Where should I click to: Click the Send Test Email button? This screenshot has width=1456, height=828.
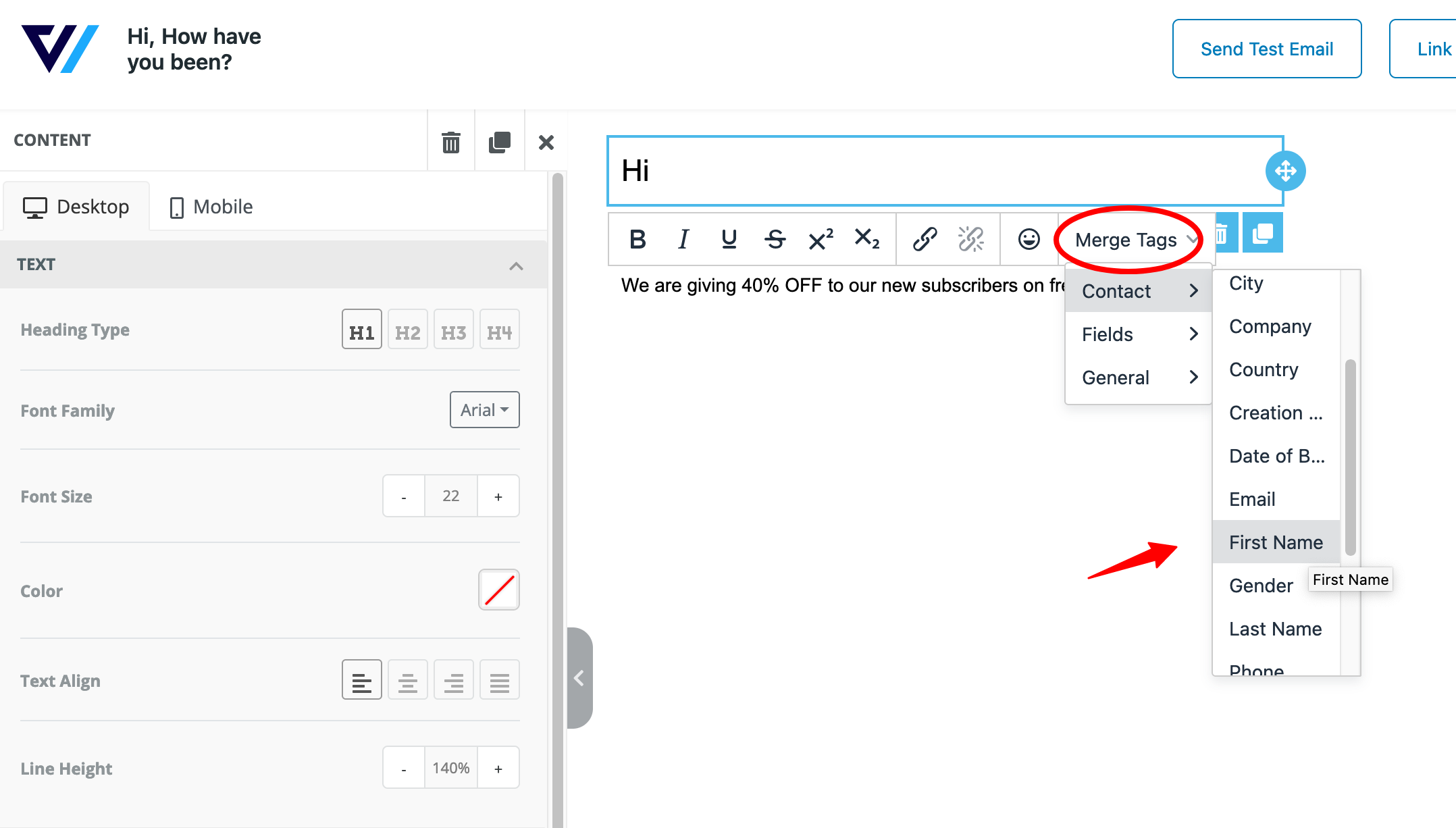1266,49
